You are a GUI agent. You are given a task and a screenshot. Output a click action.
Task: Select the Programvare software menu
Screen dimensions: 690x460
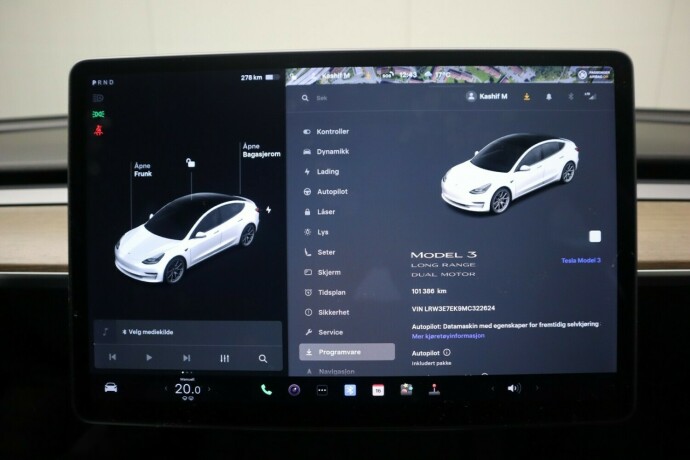pyautogui.click(x=347, y=352)
